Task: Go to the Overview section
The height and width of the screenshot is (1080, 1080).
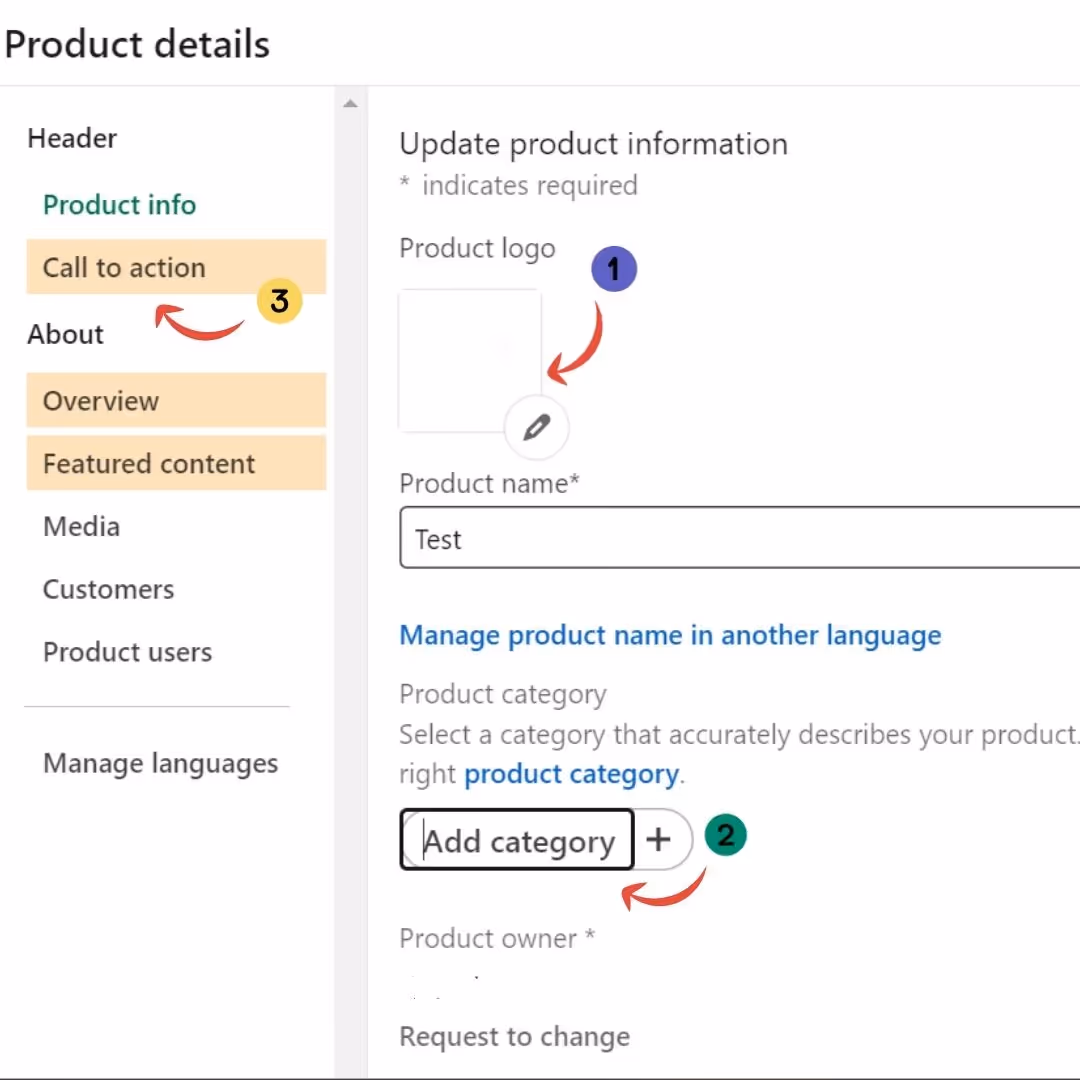Action: click(x=101, y=401)
